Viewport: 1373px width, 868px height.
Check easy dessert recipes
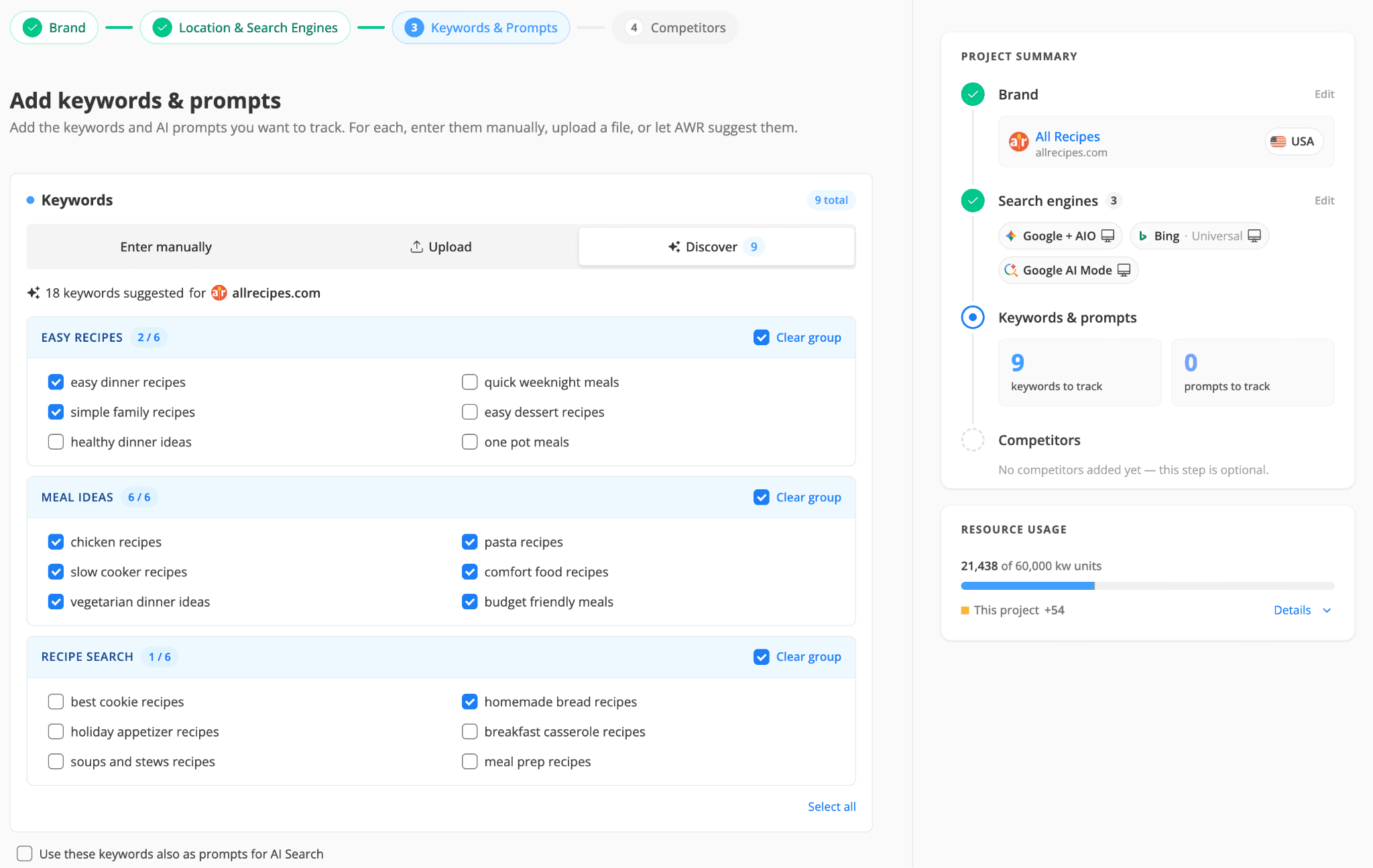point(470,412)
